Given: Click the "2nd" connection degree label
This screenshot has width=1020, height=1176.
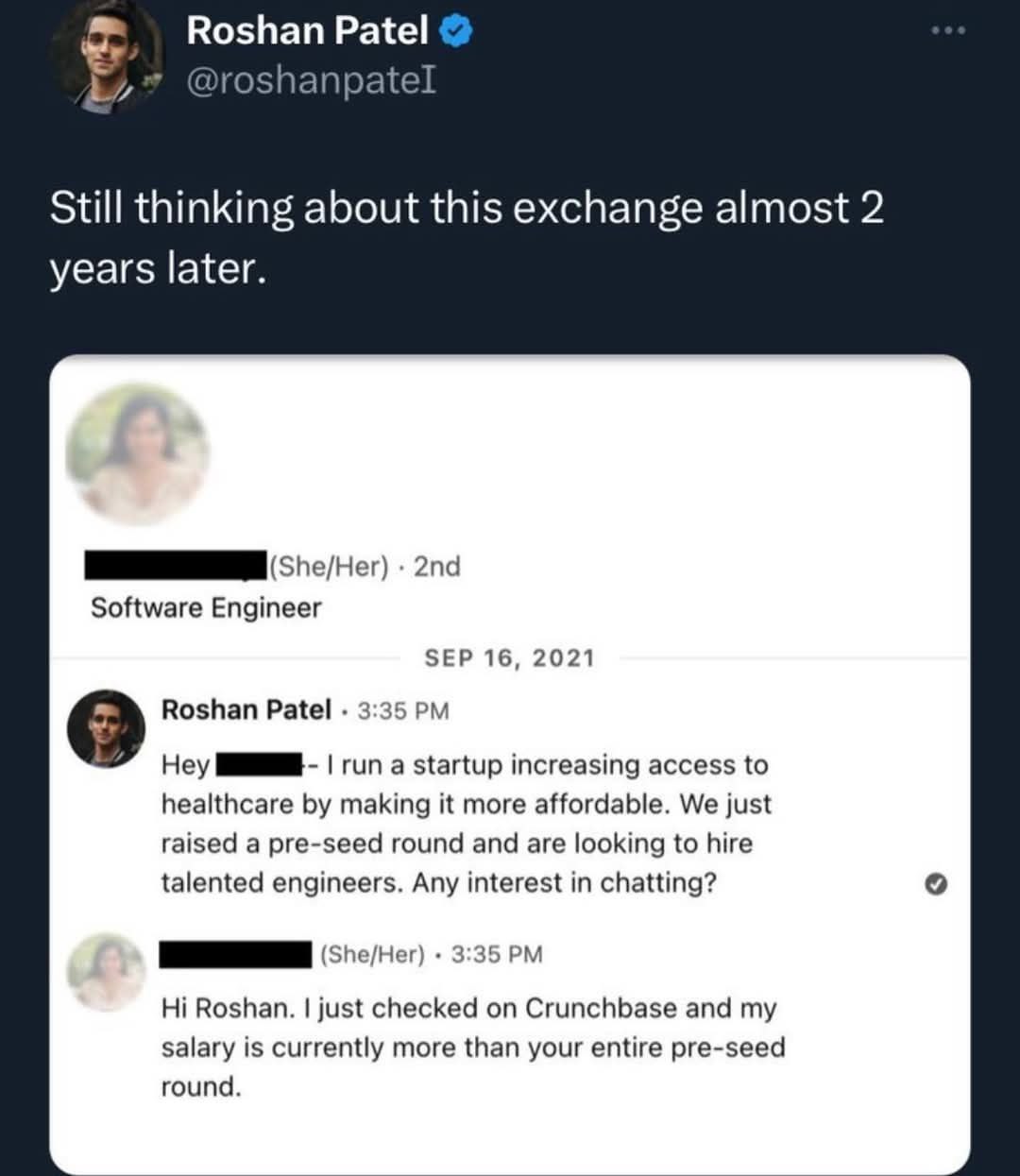Looking at the screenshot, I should 437,566.
